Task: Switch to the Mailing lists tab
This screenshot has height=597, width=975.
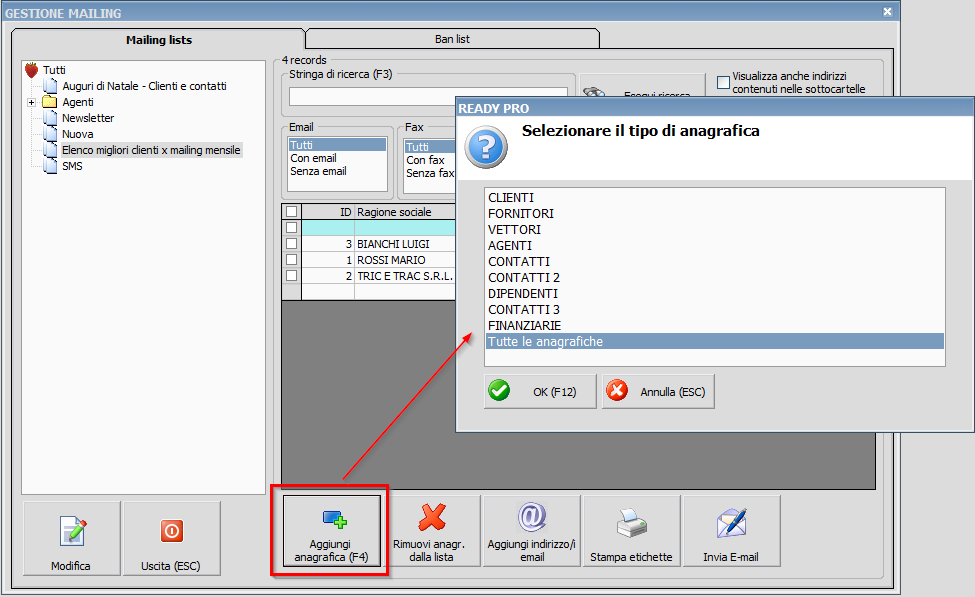Action: (159, 40)
